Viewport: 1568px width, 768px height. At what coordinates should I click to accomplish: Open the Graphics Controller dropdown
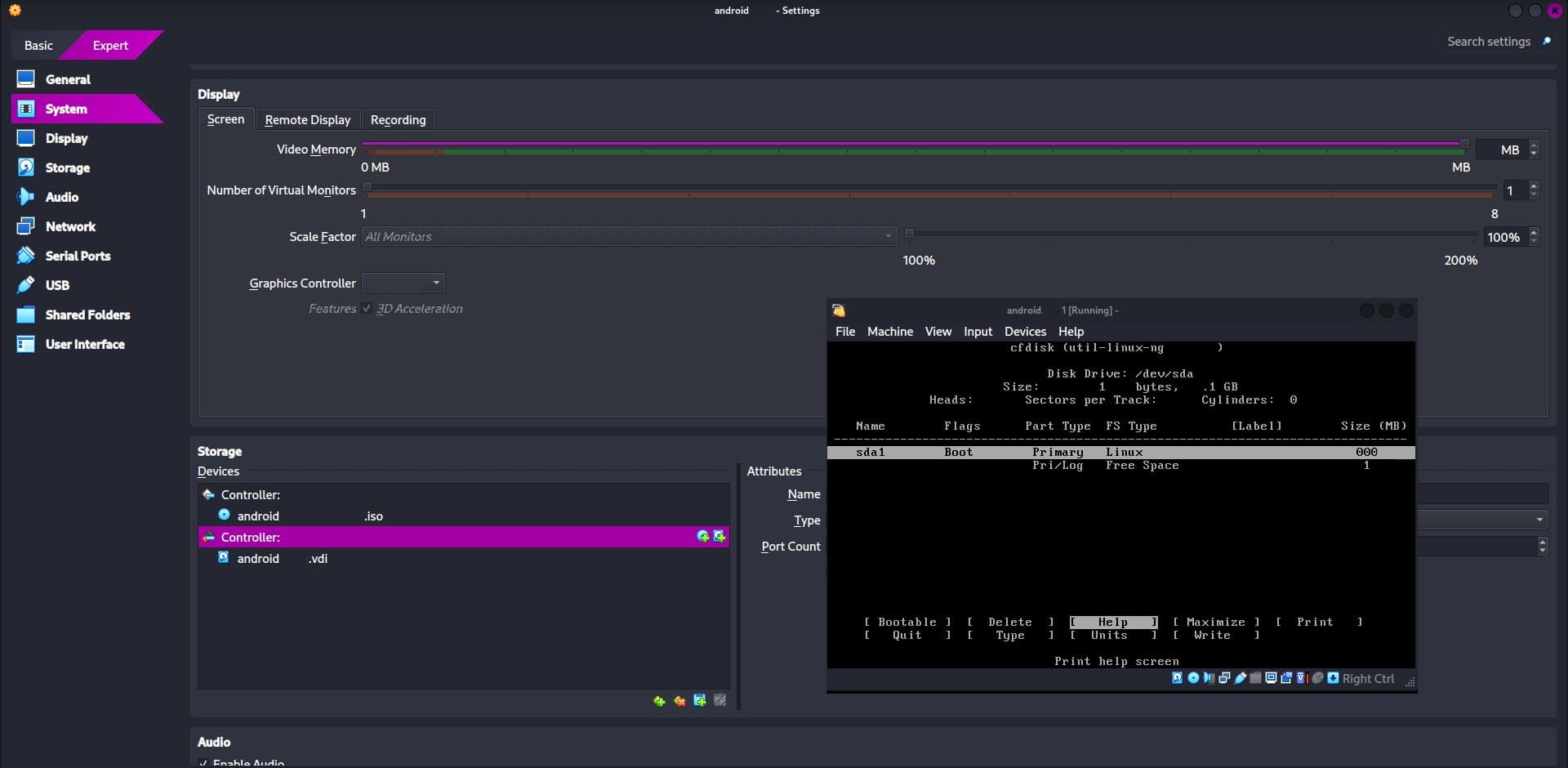click(403, 284)
